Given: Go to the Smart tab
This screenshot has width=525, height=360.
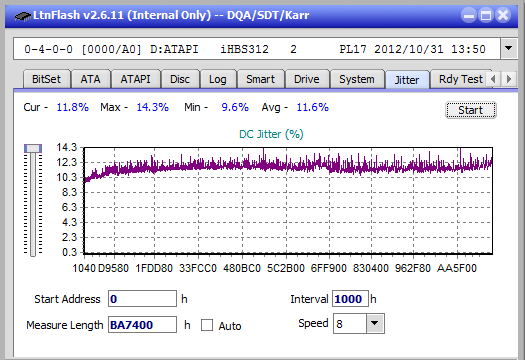Looking at the screenshot, I should (x=260, y=79).
